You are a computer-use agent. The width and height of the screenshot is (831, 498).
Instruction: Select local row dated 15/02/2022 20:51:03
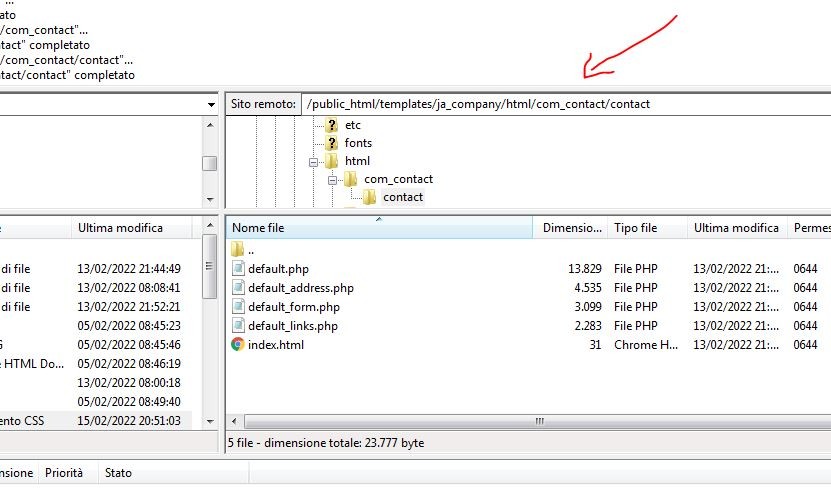pos(95,421)
